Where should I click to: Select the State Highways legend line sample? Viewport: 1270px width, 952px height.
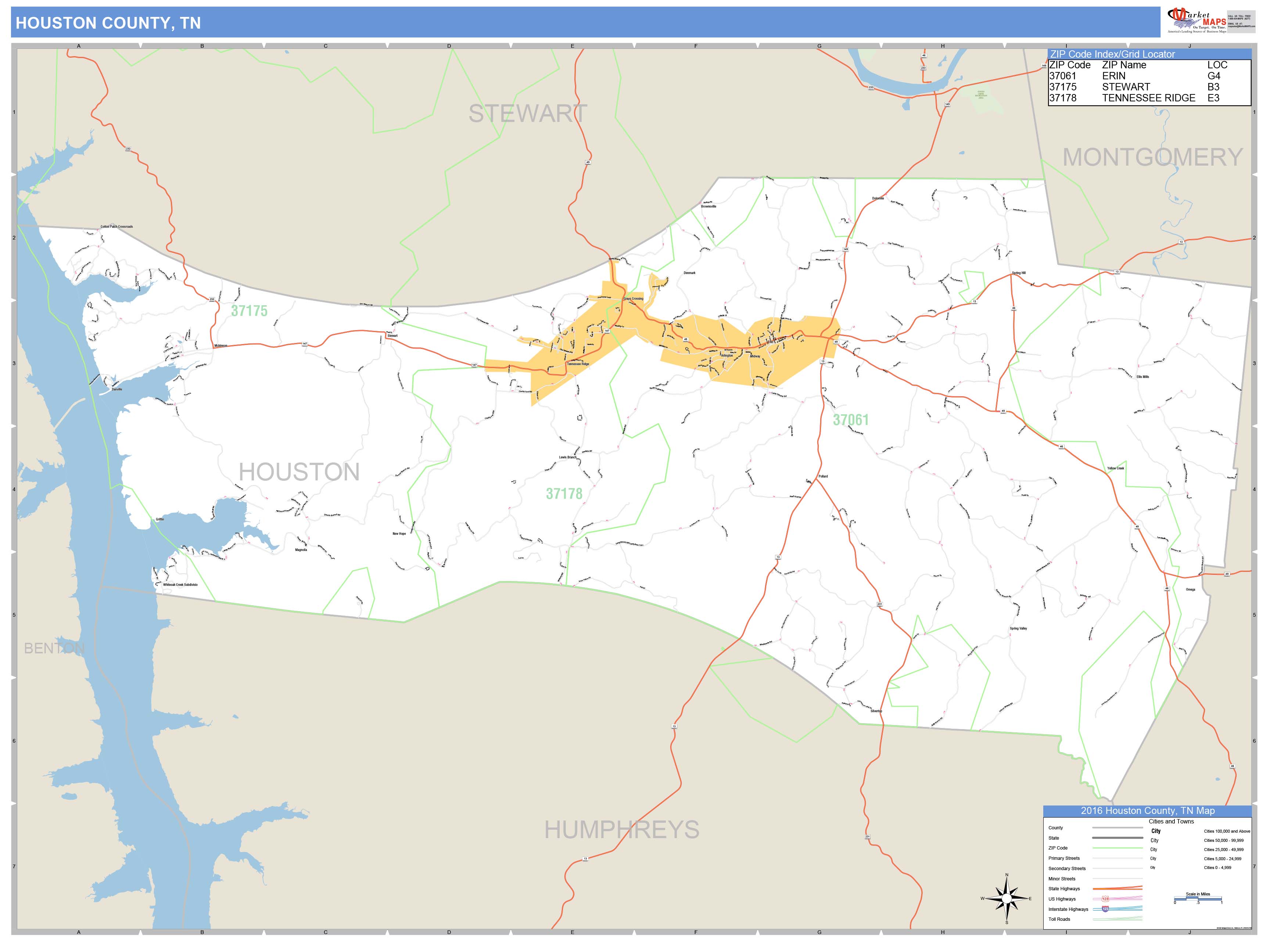(x=1118, y=889)
